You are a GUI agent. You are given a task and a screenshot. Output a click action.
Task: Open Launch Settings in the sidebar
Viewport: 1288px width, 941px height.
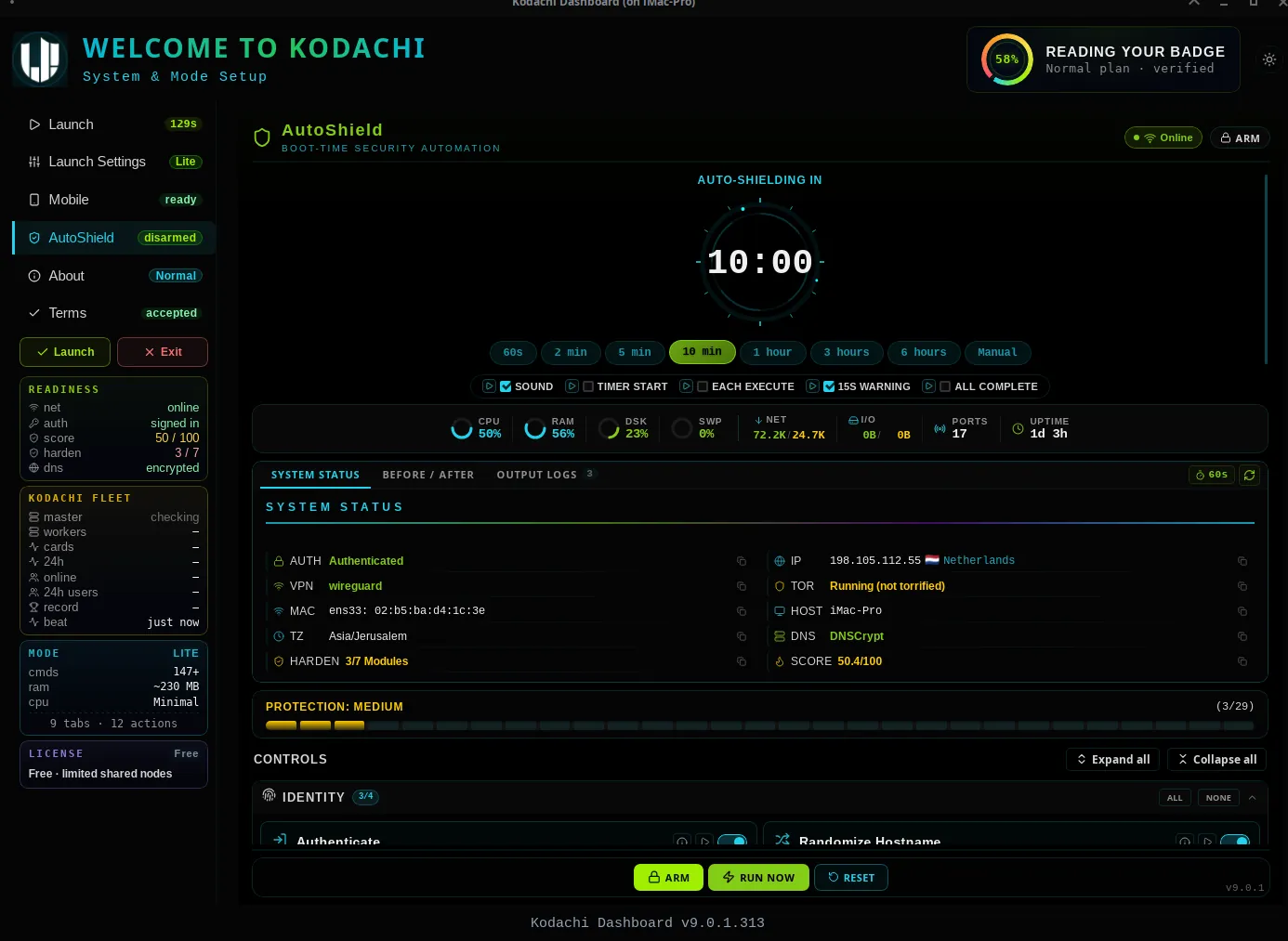pos(113,162)
